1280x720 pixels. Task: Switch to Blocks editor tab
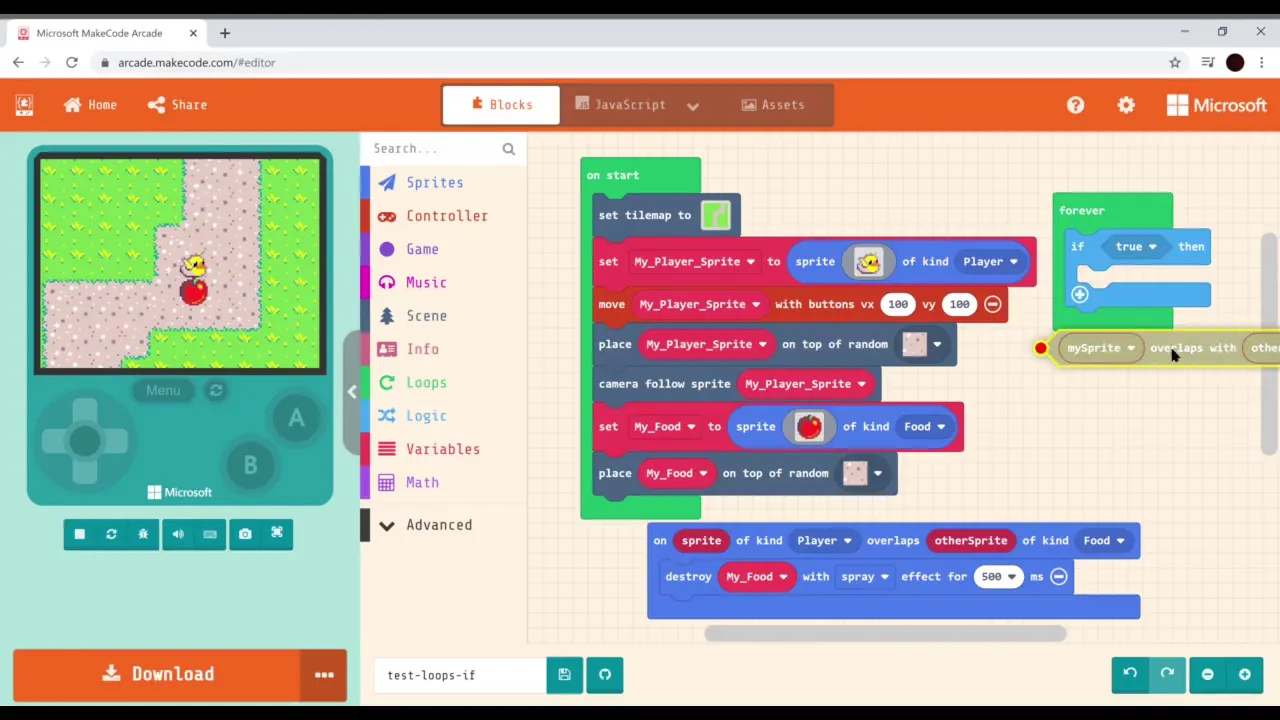[501, 104]
